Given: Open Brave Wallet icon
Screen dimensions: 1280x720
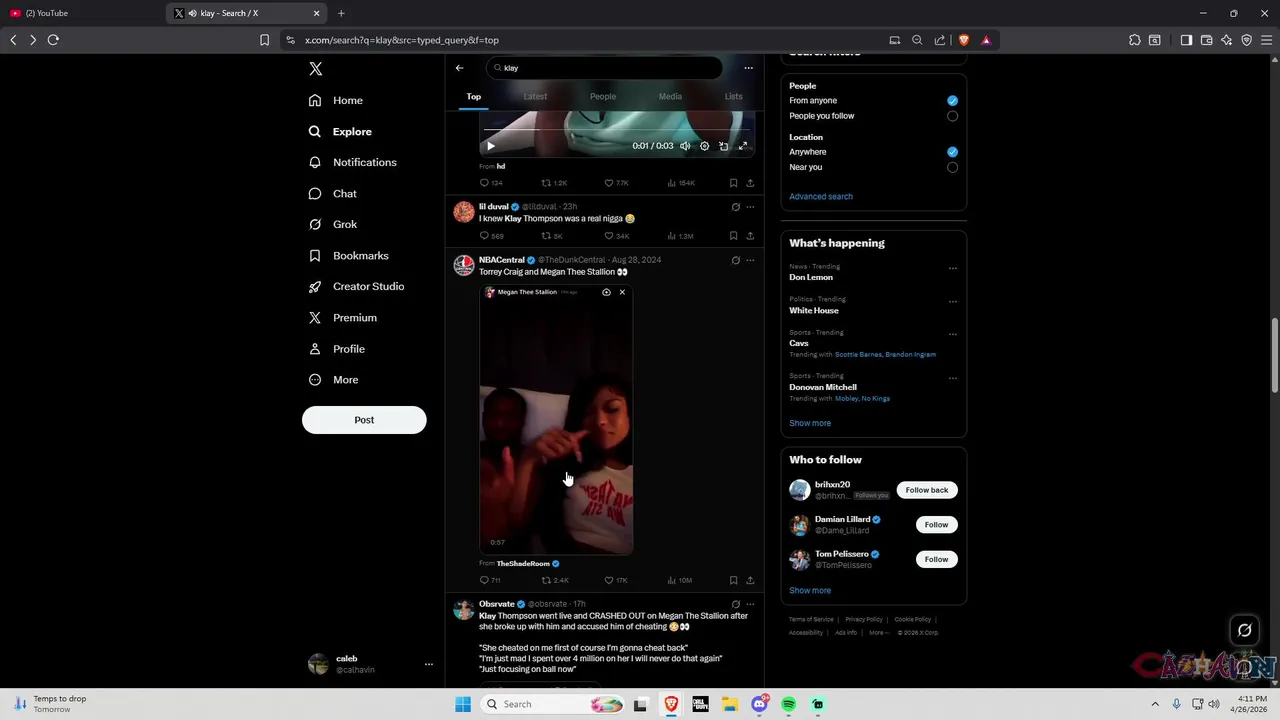Looking at the screenshot, I should pos(1207,40).
